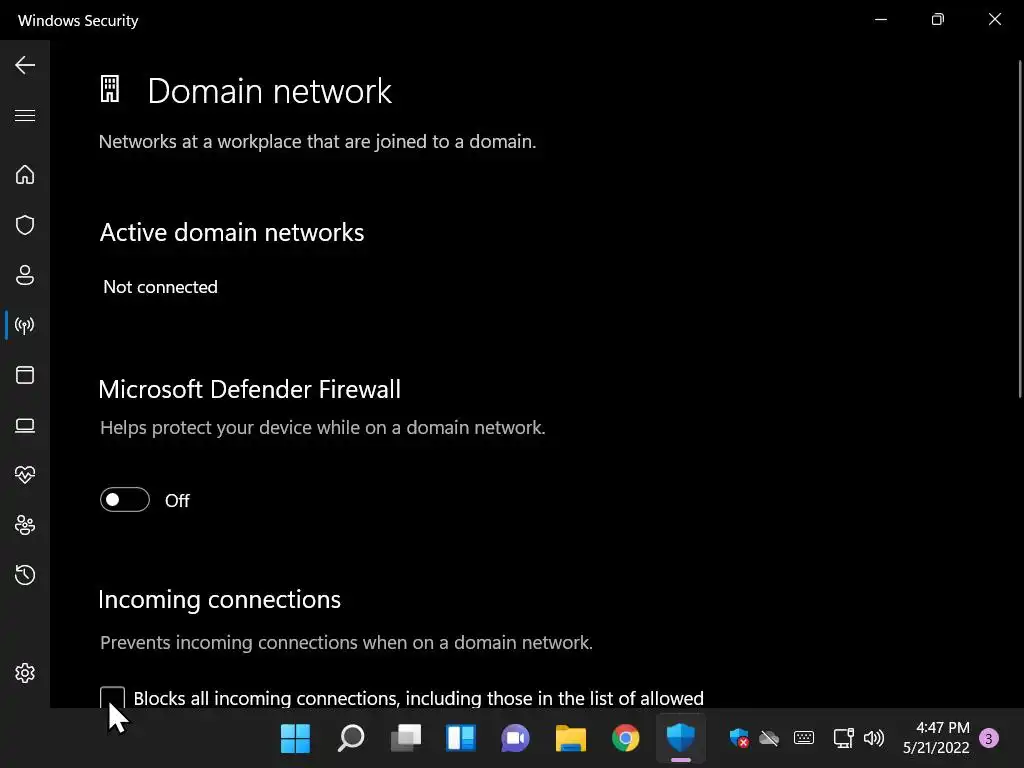
Task: Check Blocks all incoming connections checkbox
Action: 112,697
